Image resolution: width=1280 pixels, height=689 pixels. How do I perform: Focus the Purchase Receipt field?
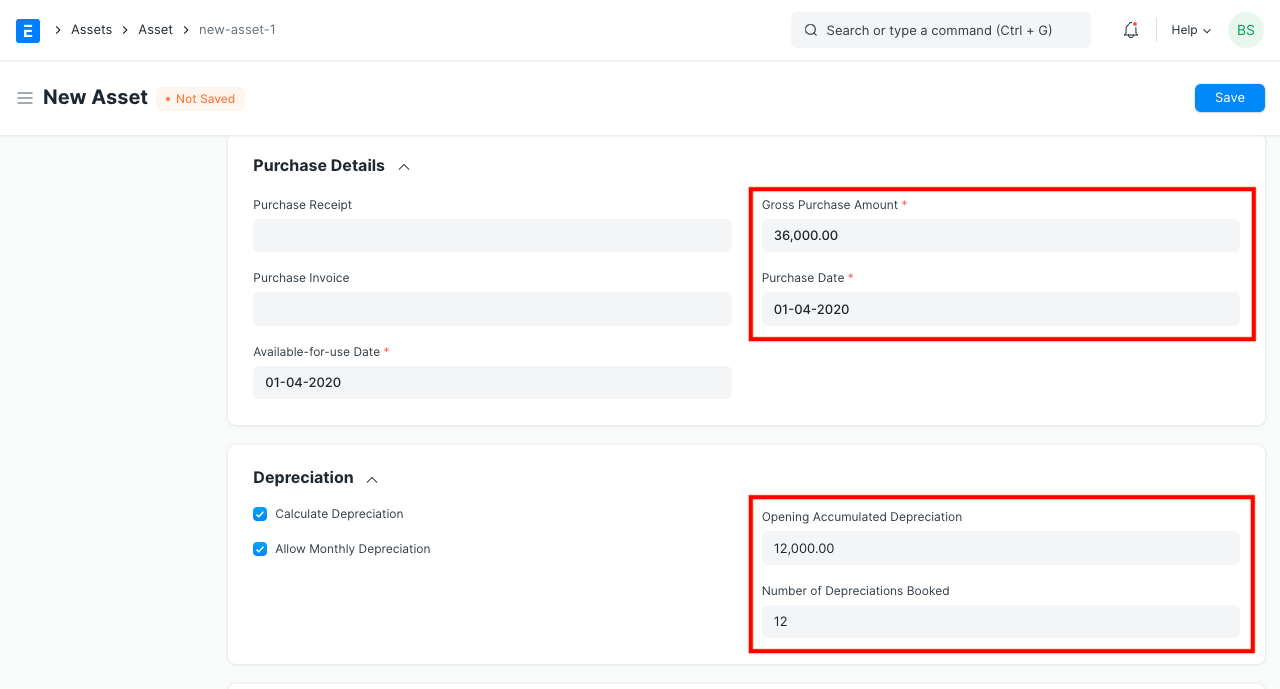pyautogui.click(x=492, y=236)
